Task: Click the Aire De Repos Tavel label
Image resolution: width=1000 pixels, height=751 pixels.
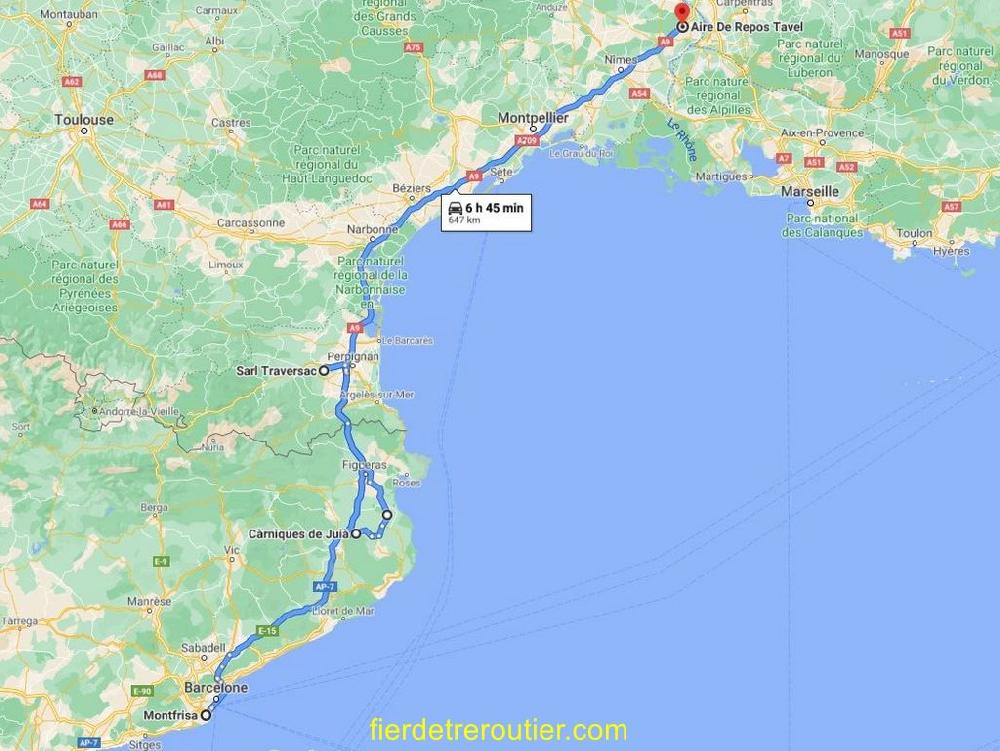Action: (x=747, y=27)
